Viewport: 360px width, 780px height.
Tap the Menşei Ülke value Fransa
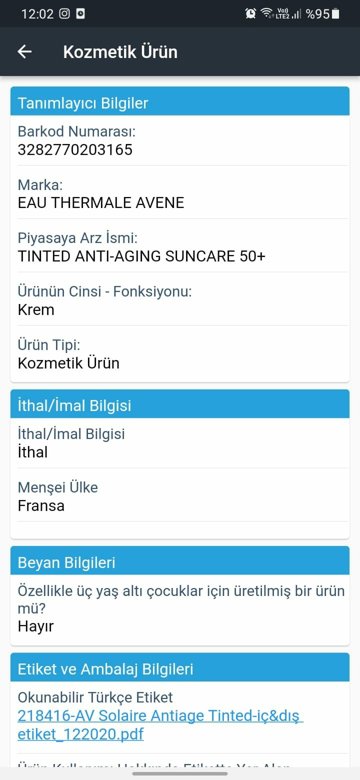click(41, 506)
